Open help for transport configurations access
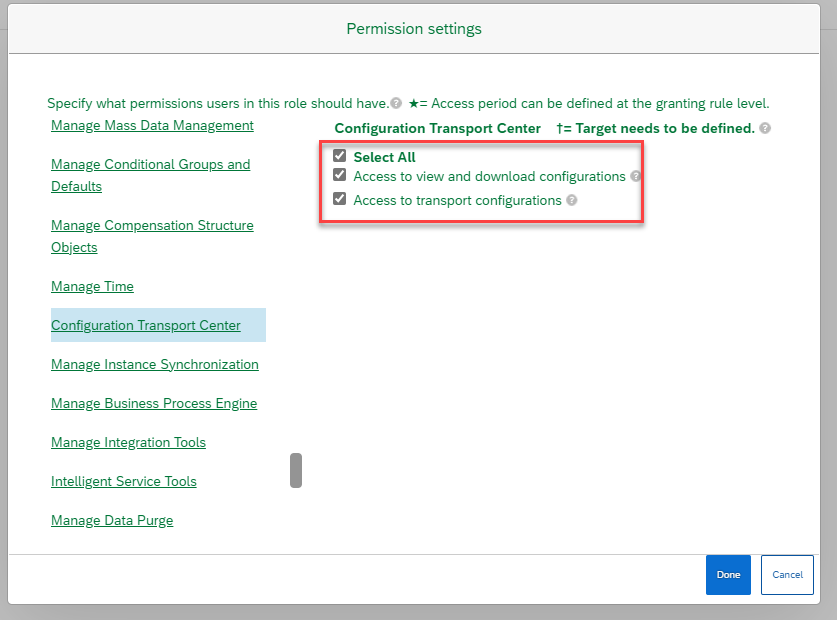This screenshot has height=620, width=837. click(x=572, y=200)
